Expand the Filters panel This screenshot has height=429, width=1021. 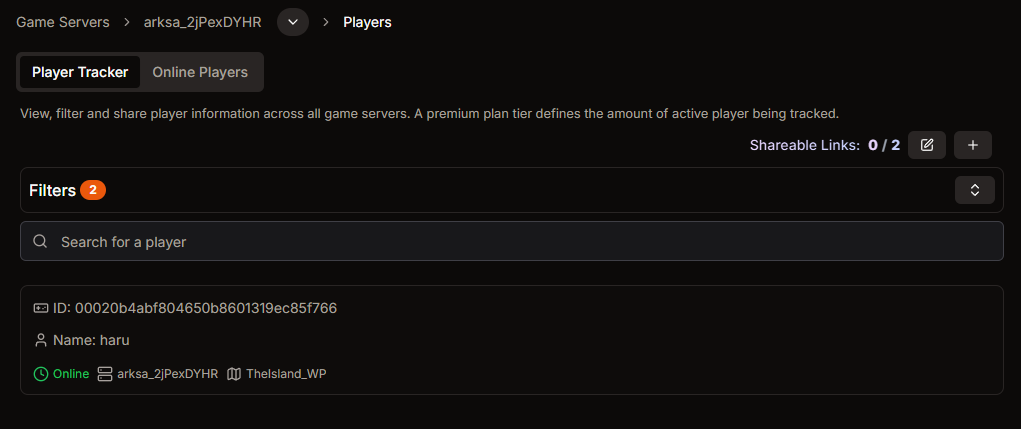click(x=975, y=190)
